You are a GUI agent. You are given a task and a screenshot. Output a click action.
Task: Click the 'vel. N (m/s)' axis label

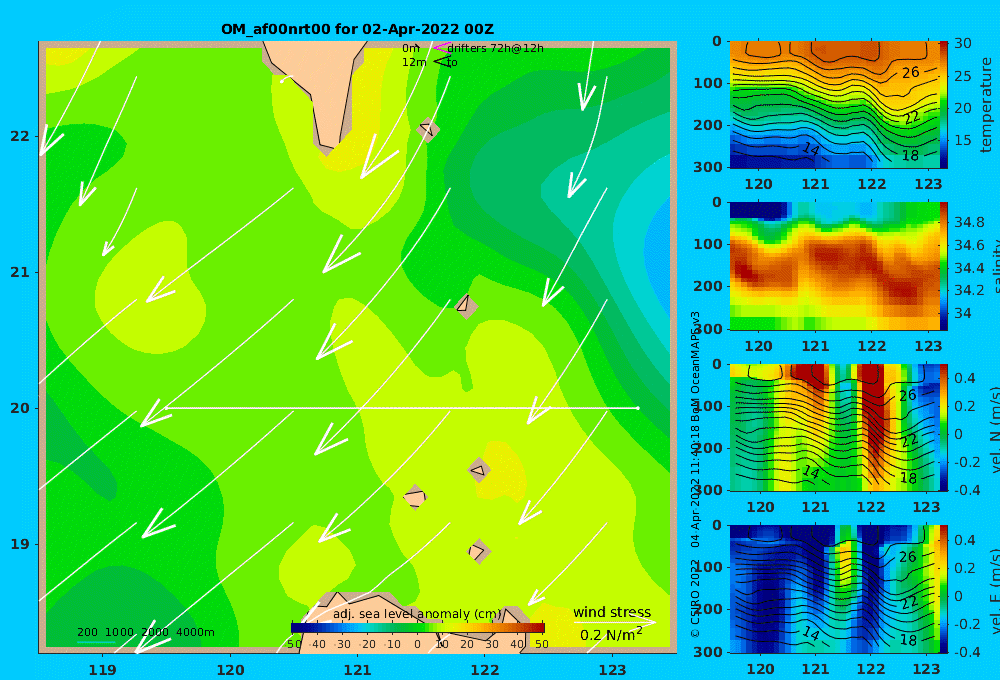[994, 428]
